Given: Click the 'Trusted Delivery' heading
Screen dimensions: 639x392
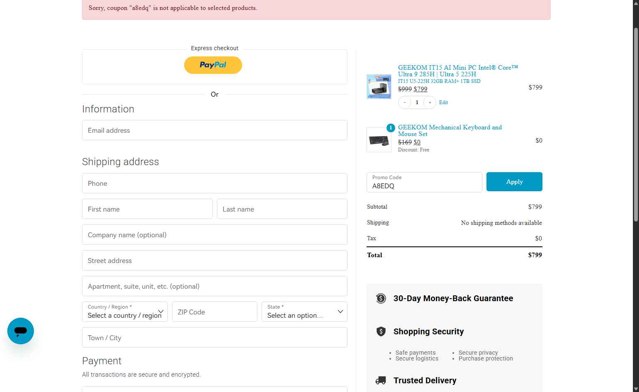Looking at the screenshot, I should pos(425,380).
